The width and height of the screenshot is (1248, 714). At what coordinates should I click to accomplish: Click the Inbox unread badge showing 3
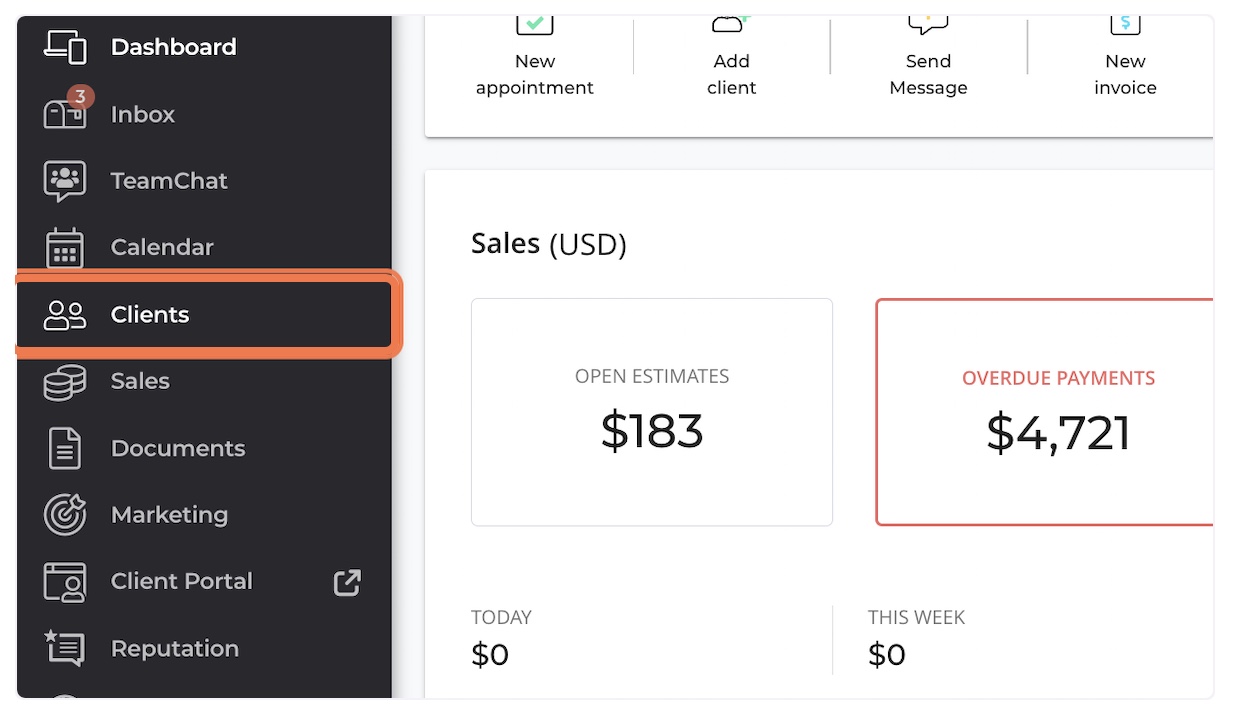[x=80, y=97]
